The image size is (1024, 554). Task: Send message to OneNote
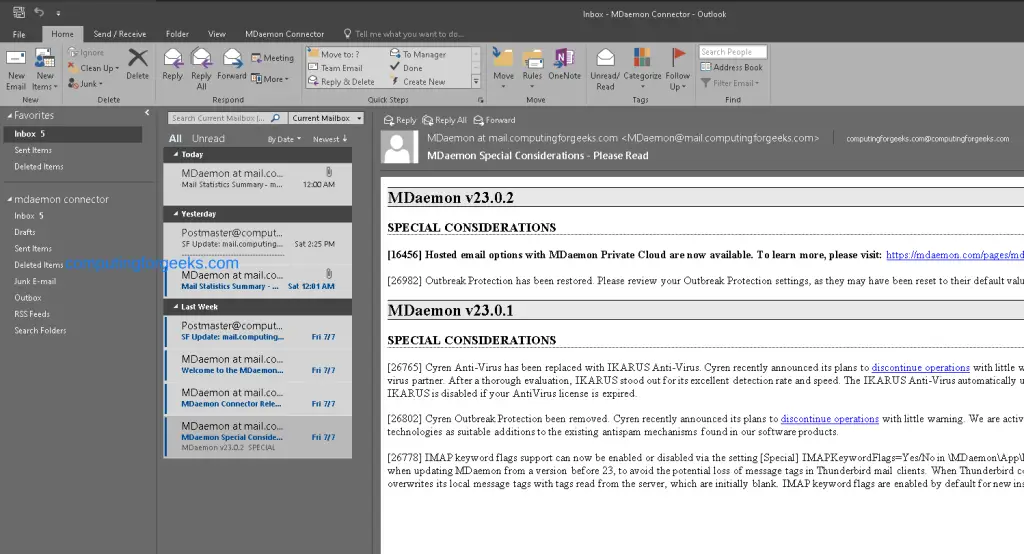[x=564, y=65]
